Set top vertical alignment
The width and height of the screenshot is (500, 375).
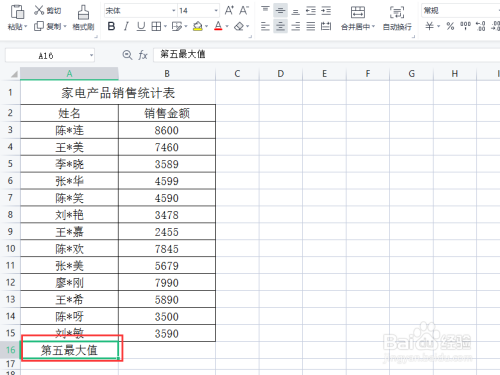(265, 10)
